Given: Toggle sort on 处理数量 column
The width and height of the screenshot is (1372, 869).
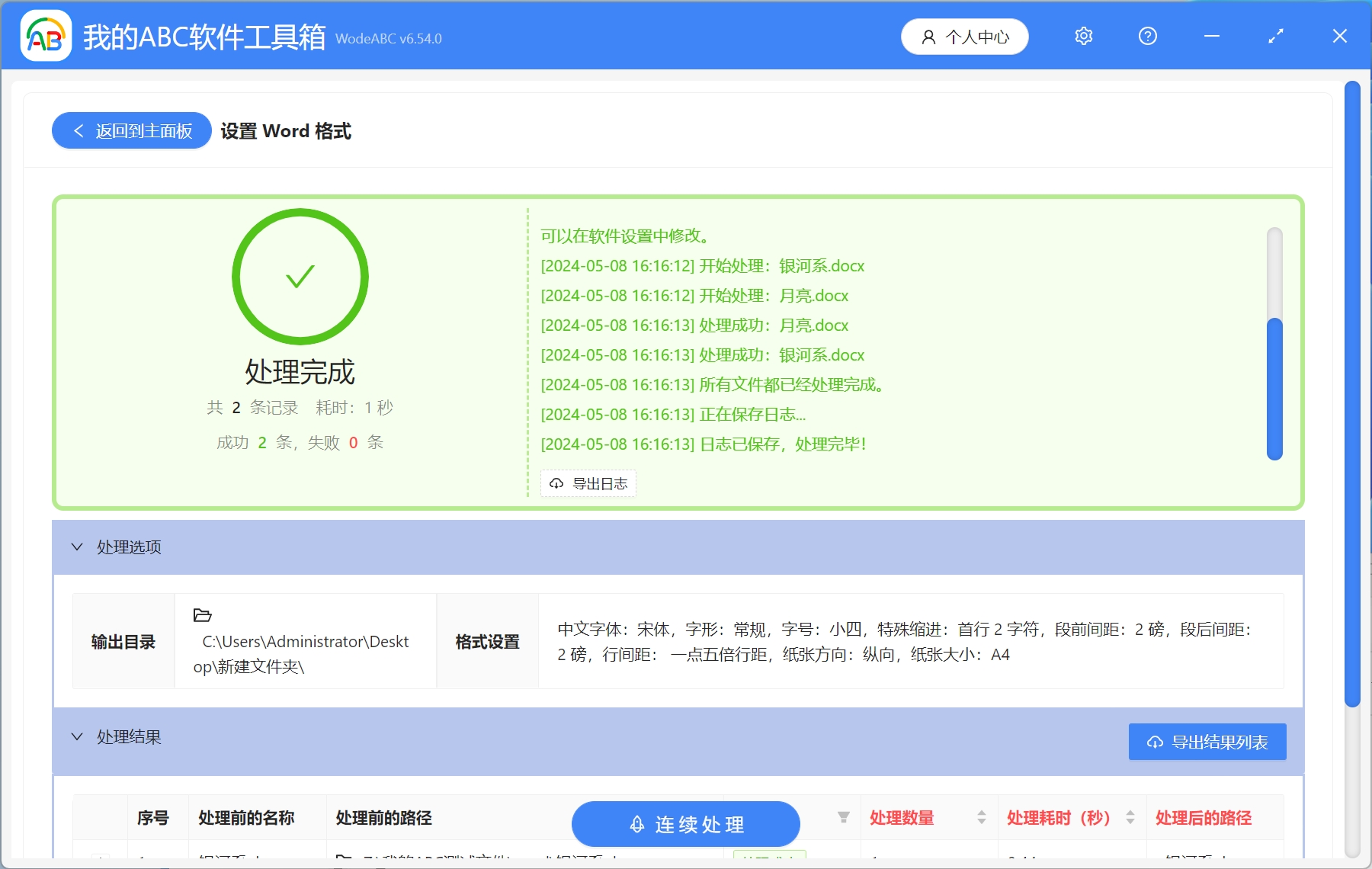Looking at the screenshot, I should 983,818.
